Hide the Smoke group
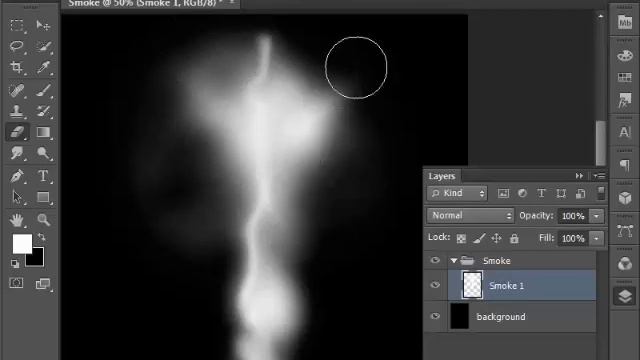 click(435, 260)
